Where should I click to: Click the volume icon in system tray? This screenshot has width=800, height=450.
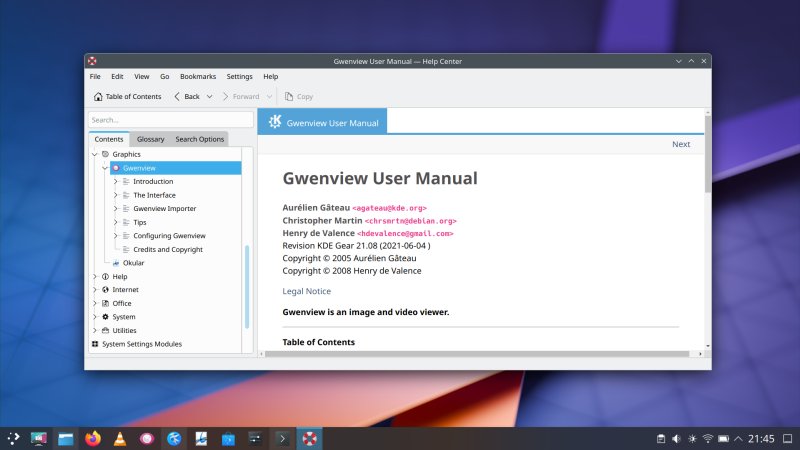(676, 438)
